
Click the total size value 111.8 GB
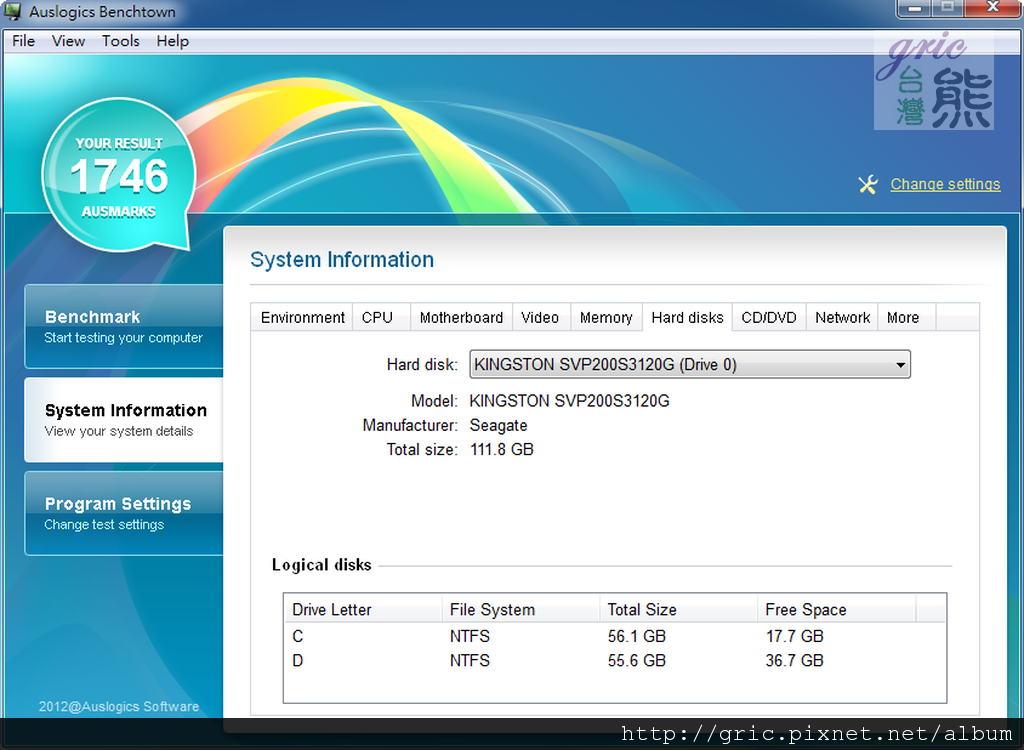coord(502,449)
